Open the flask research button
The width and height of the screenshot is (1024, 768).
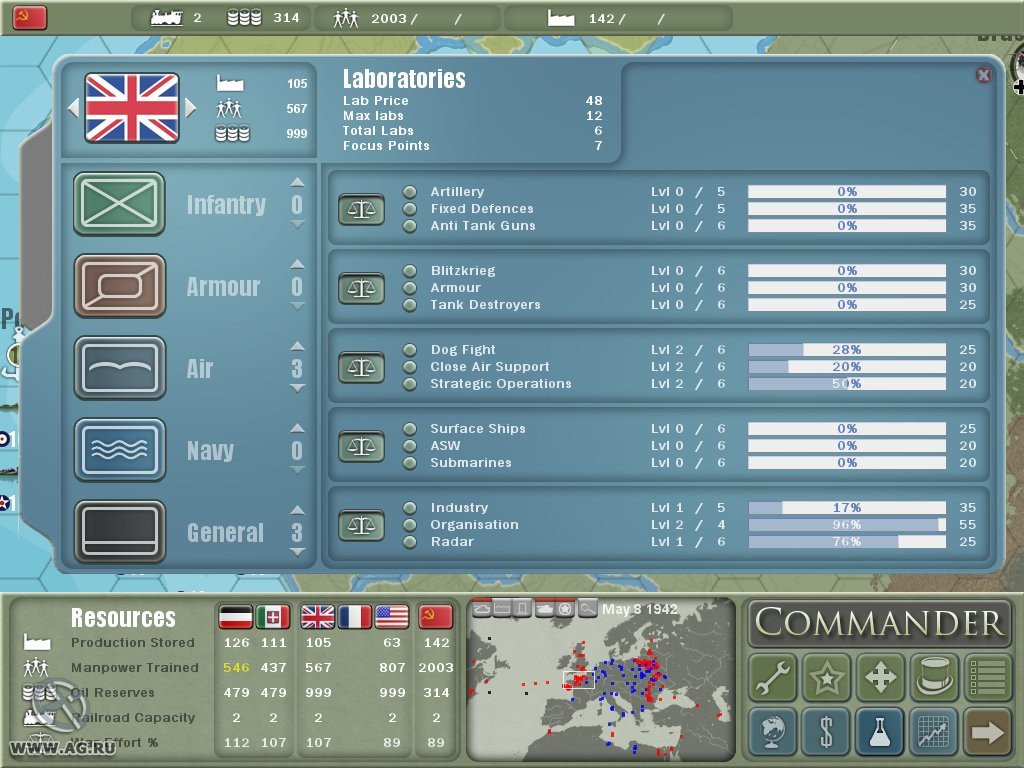pos(880,731)
